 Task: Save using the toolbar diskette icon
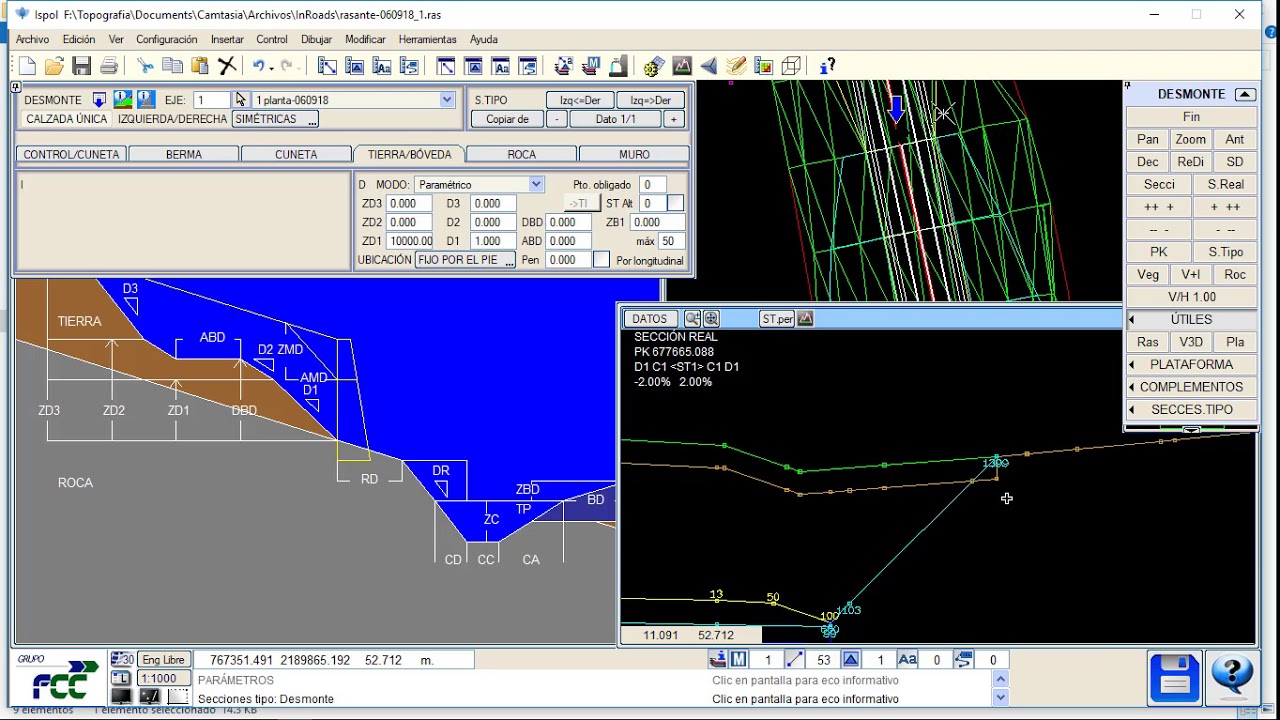[82, 66]
